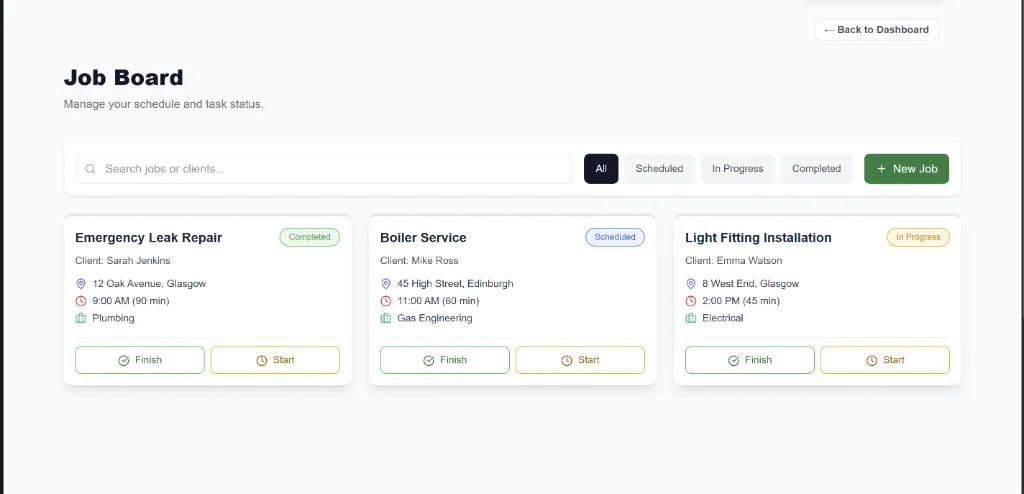Click the 8 West End, Glasgow address

[750, 284]
